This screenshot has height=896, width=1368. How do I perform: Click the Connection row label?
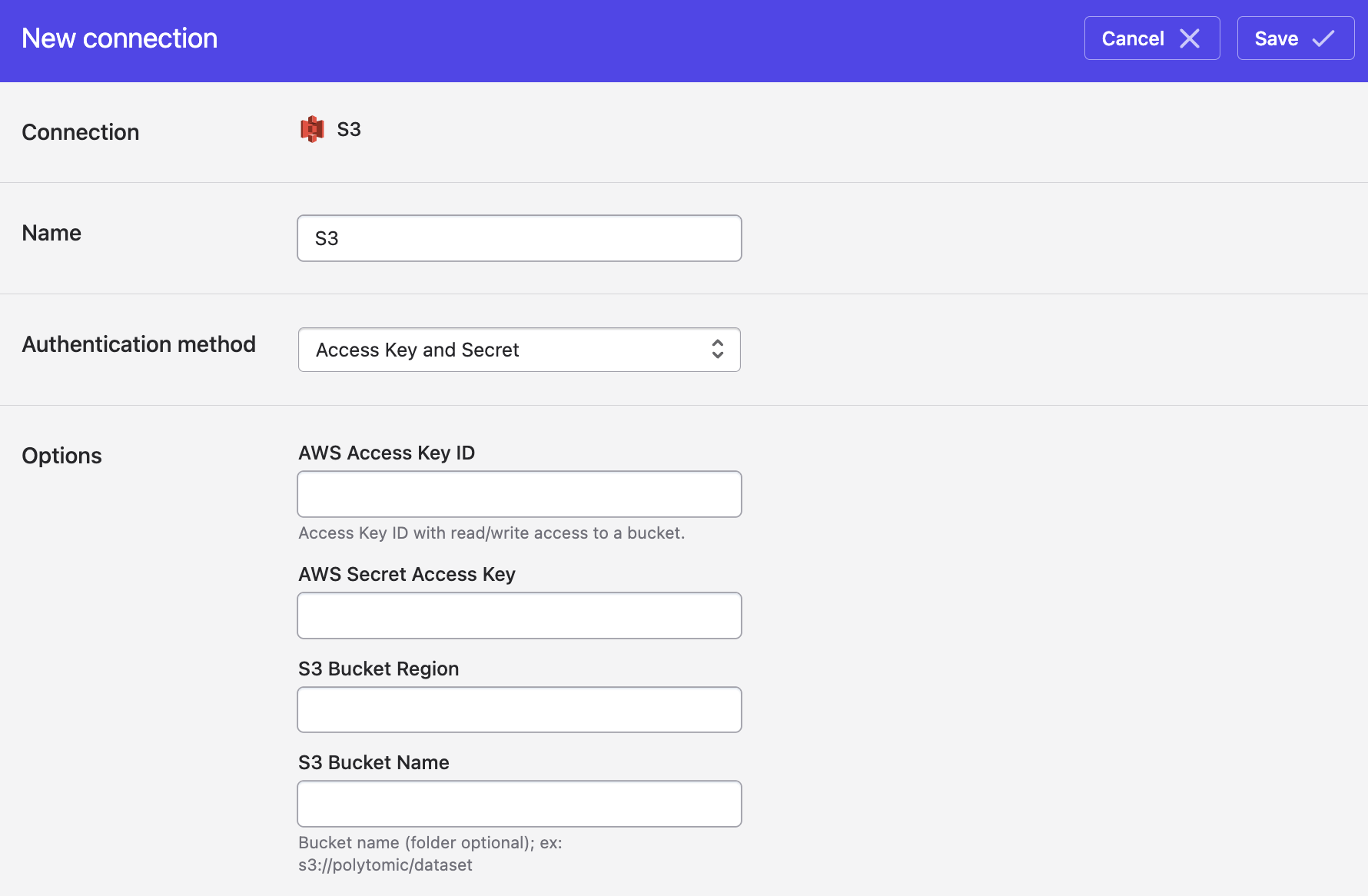pos(81,132)
